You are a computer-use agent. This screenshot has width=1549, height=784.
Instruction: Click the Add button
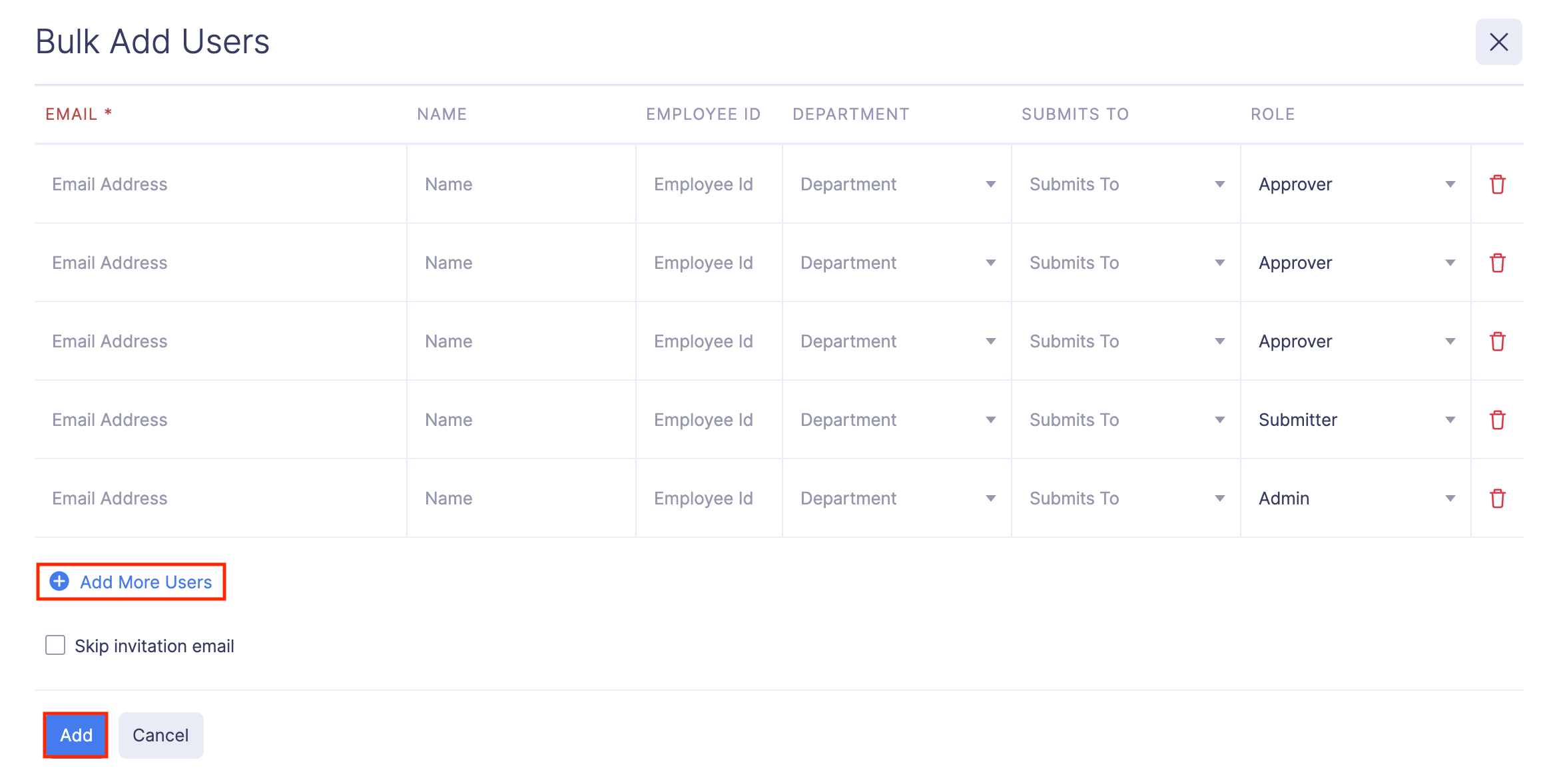pos(75,735)
